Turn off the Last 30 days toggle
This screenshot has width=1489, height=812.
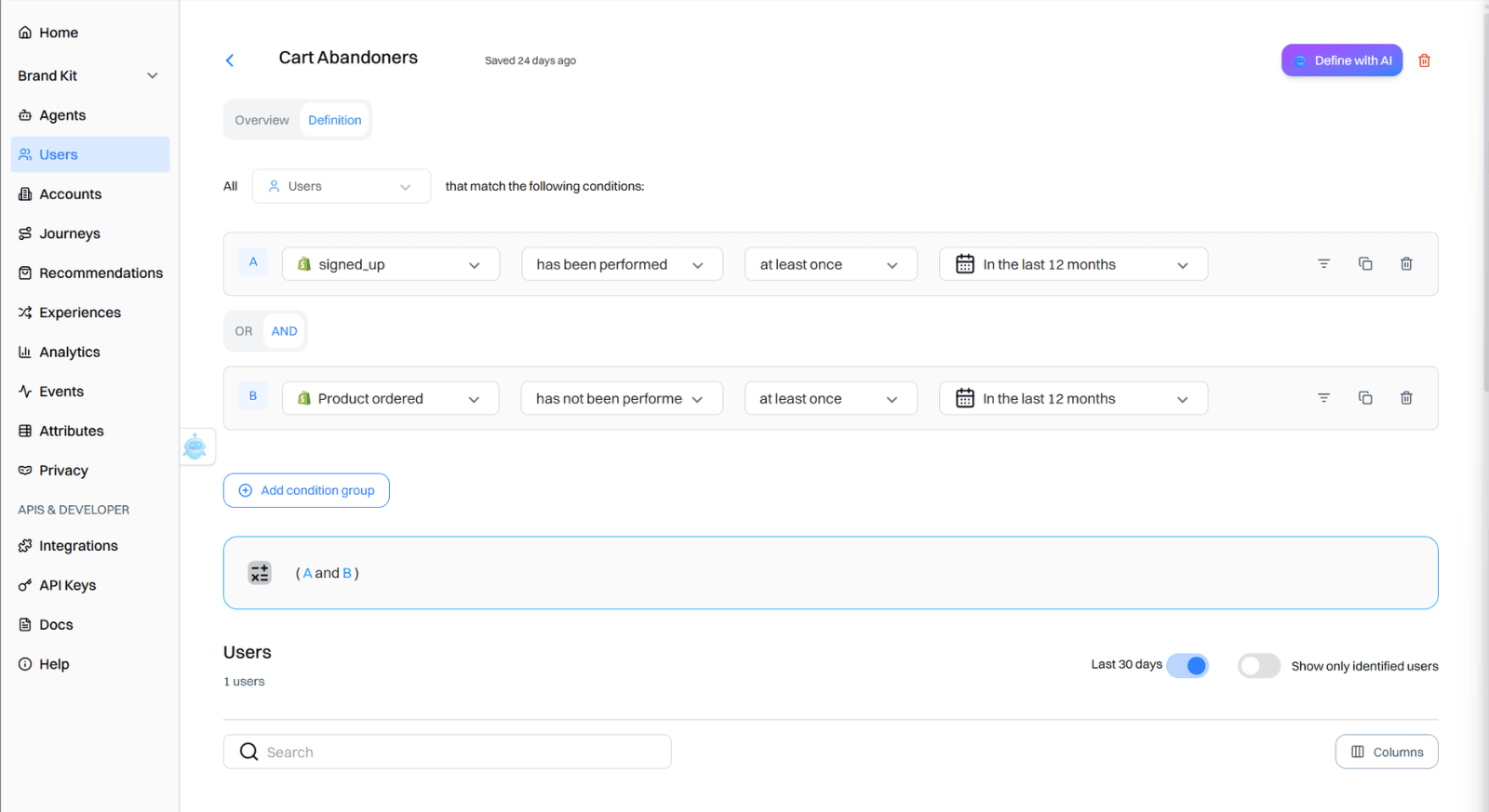coord(1187,666)
